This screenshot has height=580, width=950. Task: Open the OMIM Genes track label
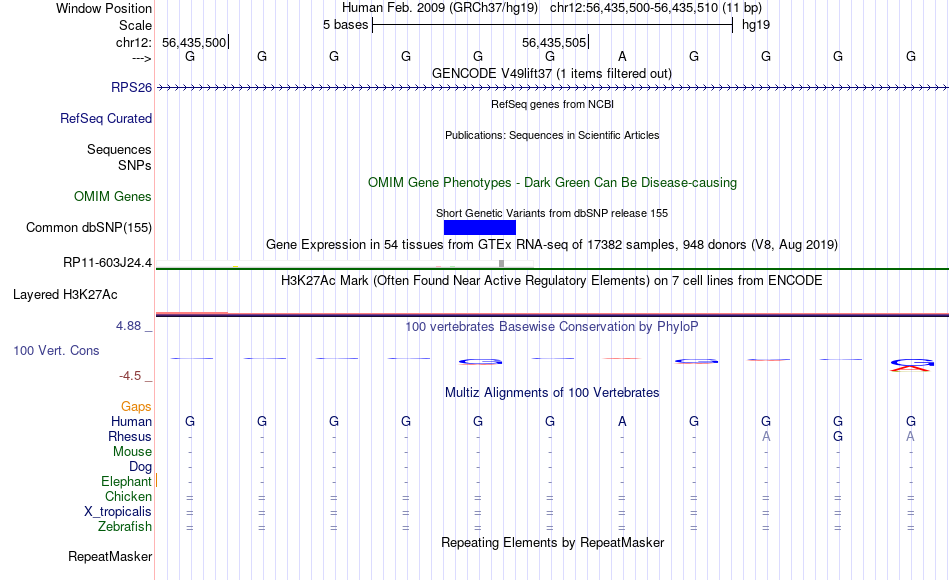tap(112, 196)
